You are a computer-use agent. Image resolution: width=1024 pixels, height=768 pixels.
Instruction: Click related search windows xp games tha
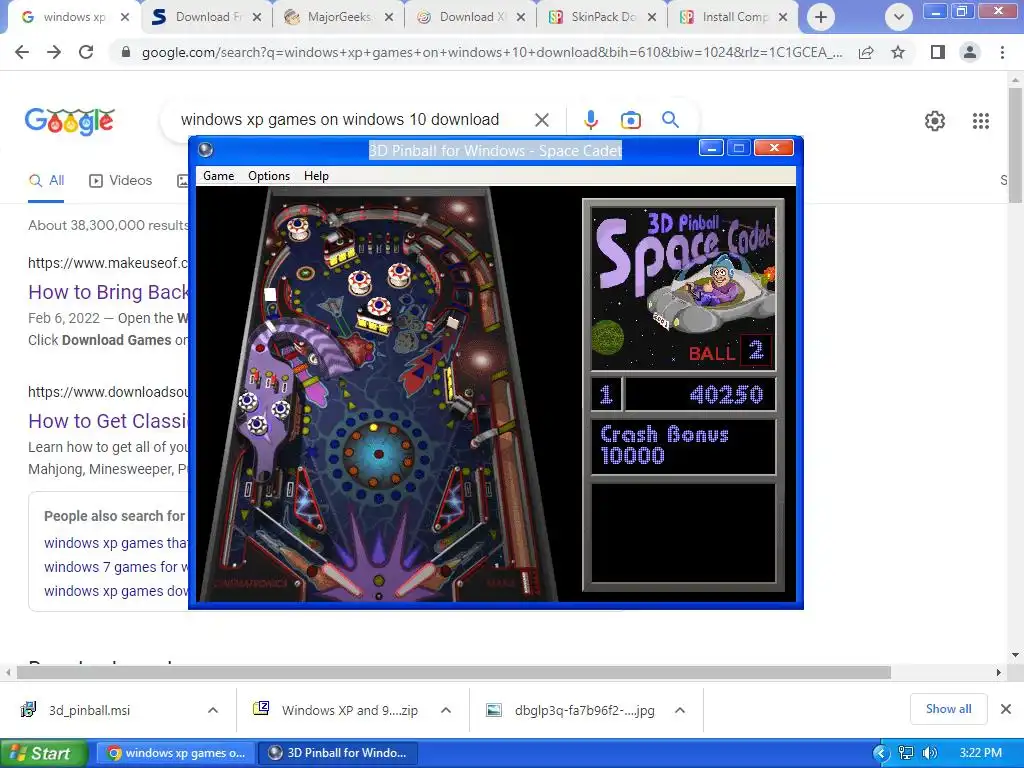[116, 543]
